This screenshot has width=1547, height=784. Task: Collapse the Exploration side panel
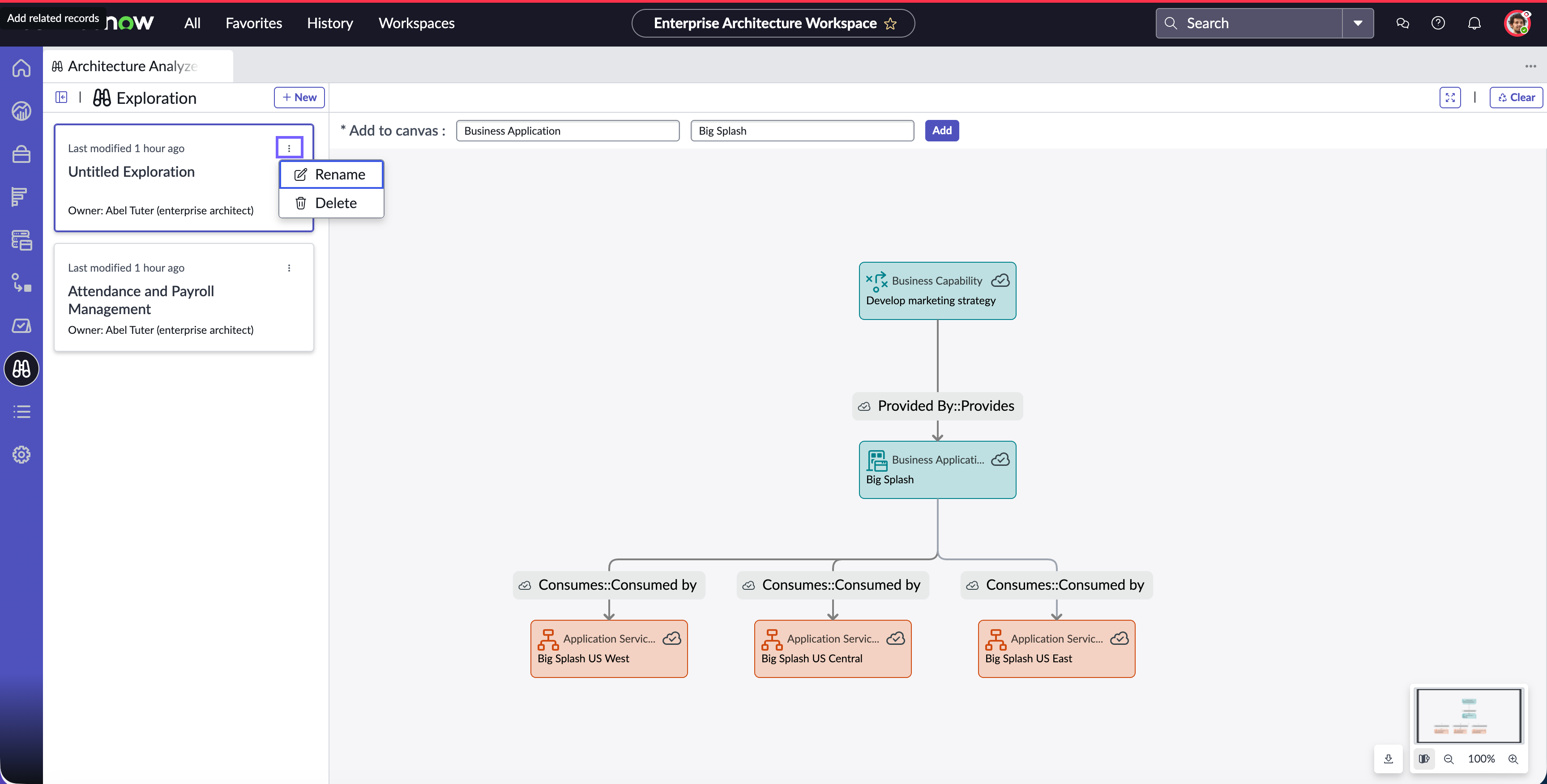pos(61,97)
